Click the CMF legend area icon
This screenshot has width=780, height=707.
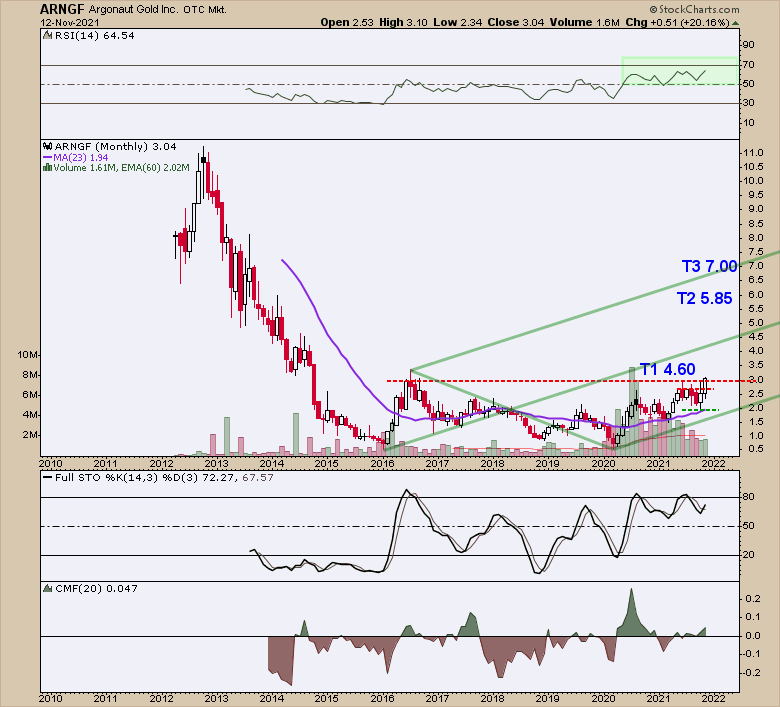(x=48, y=589)
